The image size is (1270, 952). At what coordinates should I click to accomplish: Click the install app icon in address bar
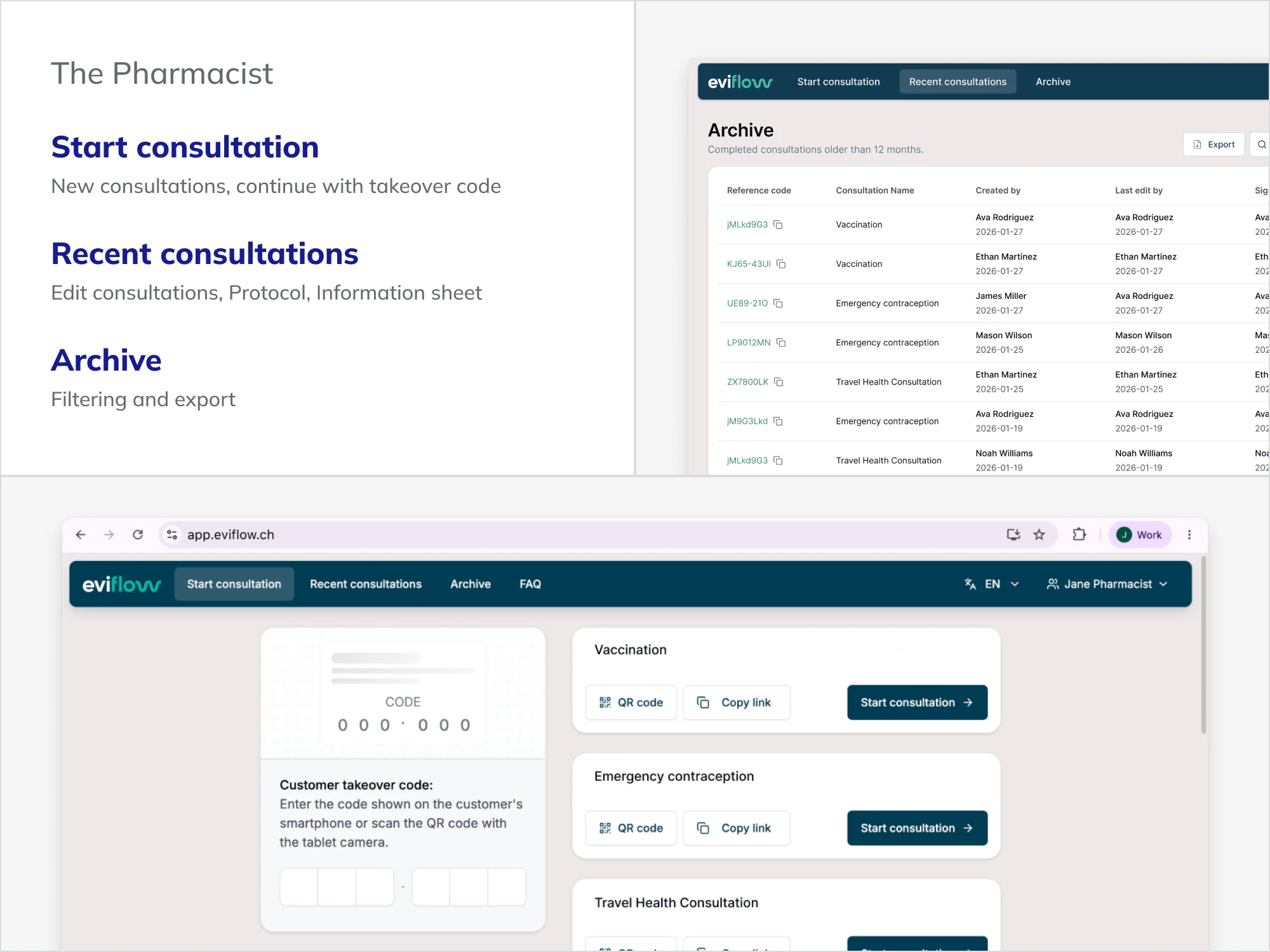[1013, 534]
